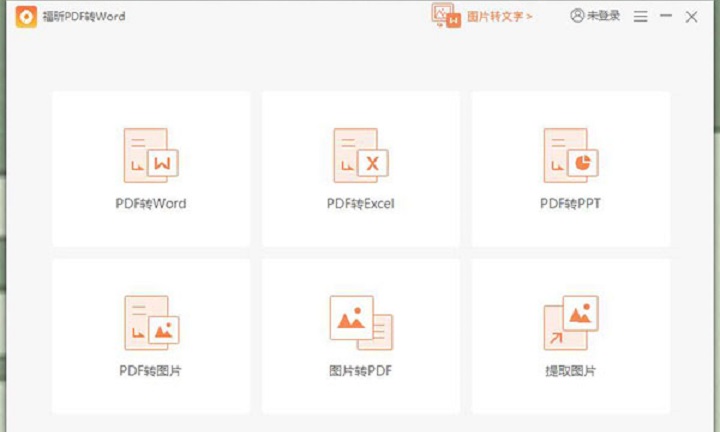
Task: Follow the 图片转文字 > link
Action: click(500, 17)
